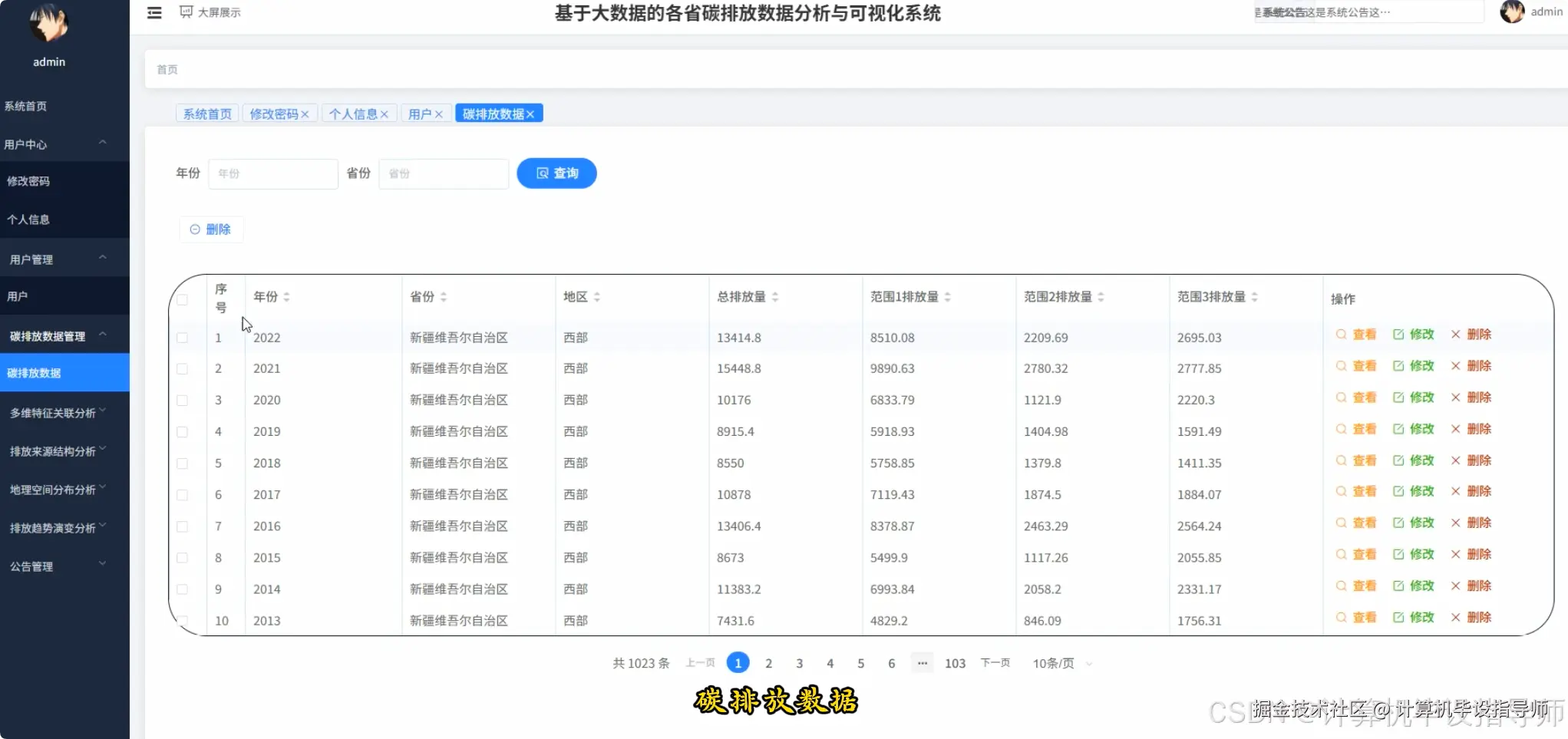
Task: Jump to page 103 in pagination
Action: coord(954,663)
